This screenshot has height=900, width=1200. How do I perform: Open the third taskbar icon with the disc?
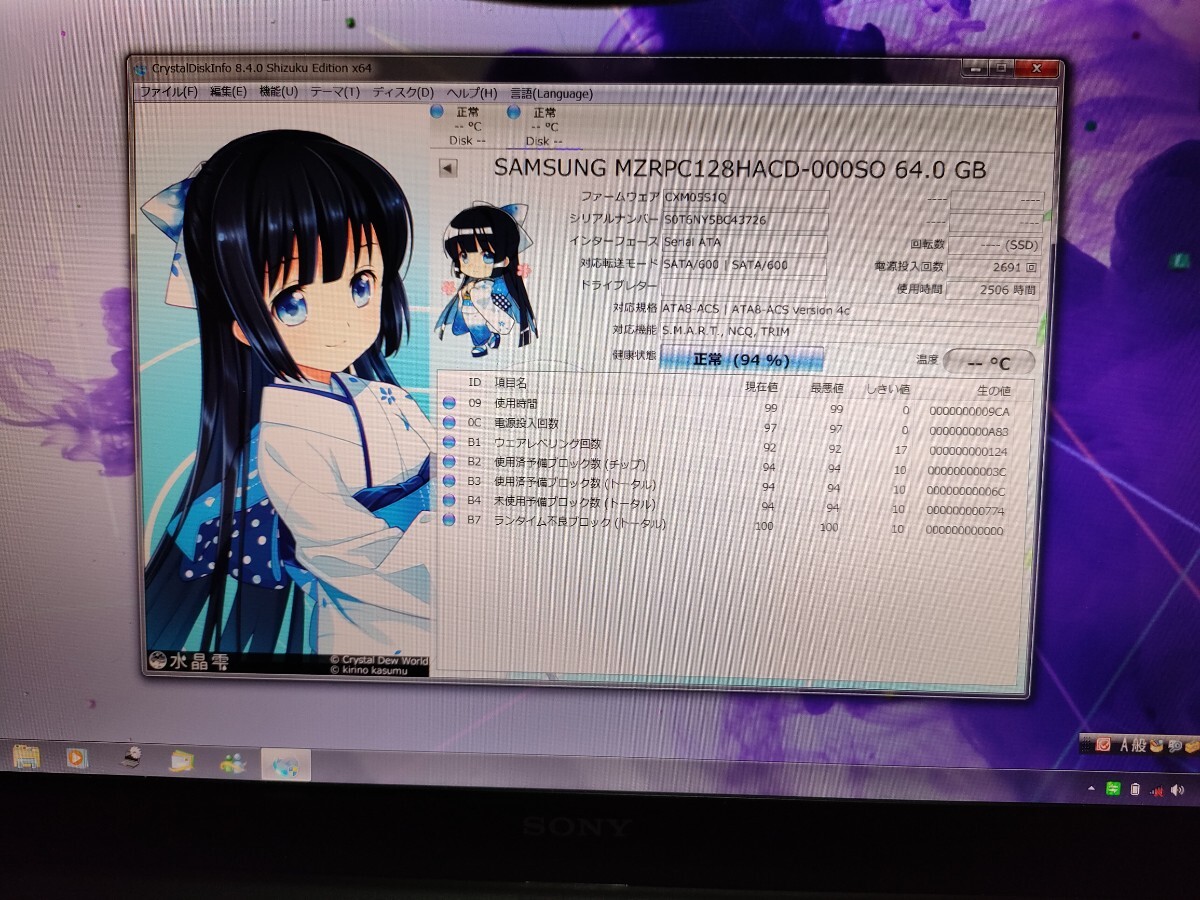tap(130, 758)
